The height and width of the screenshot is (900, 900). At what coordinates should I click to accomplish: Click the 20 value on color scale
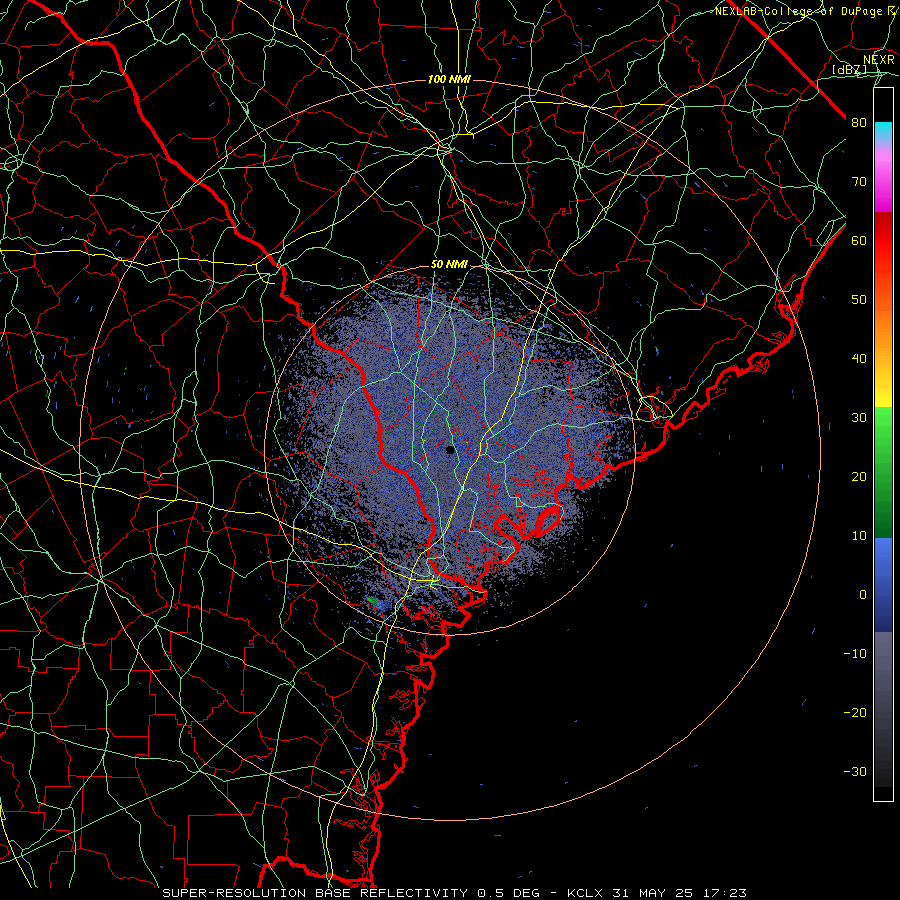(859, 477)
